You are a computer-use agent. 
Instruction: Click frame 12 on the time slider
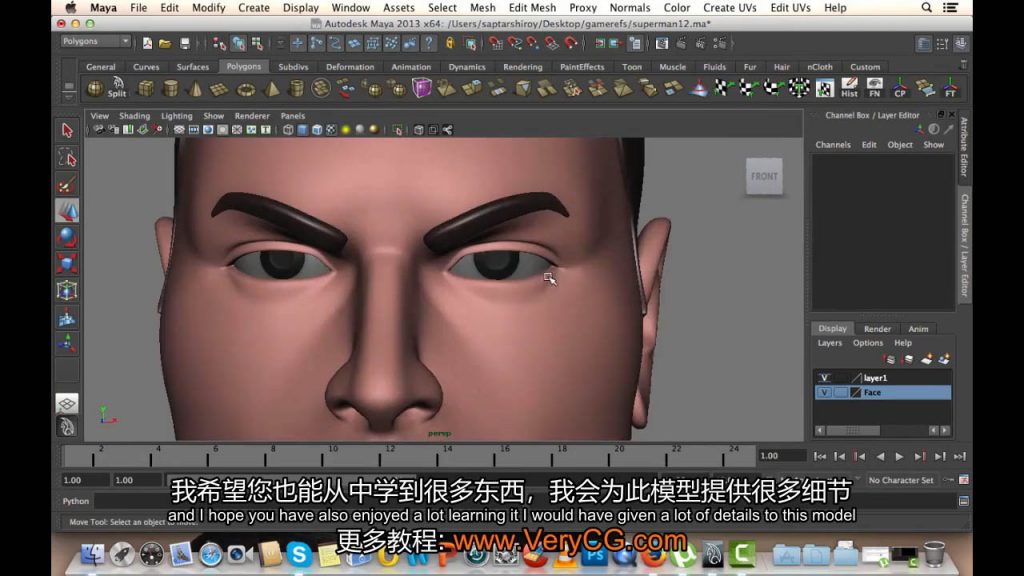[x=389, y=455]
